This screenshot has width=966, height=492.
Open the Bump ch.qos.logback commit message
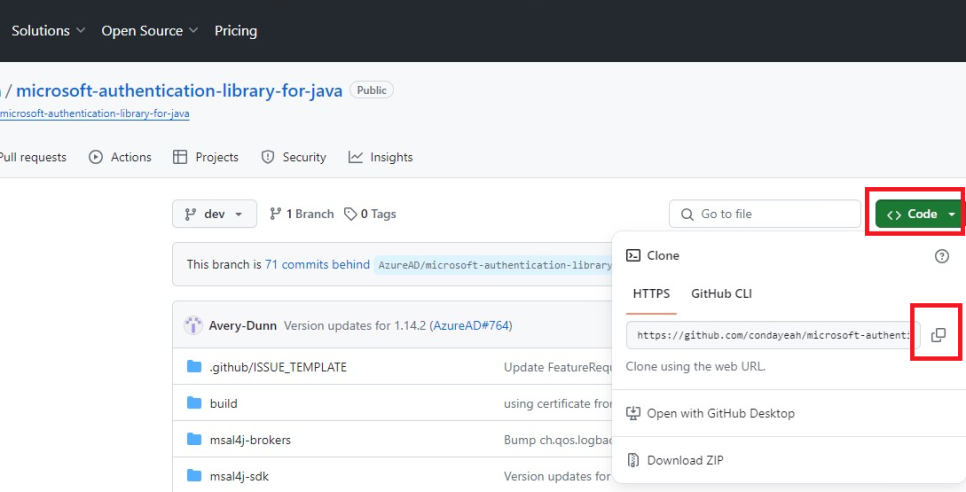(558, 440)
